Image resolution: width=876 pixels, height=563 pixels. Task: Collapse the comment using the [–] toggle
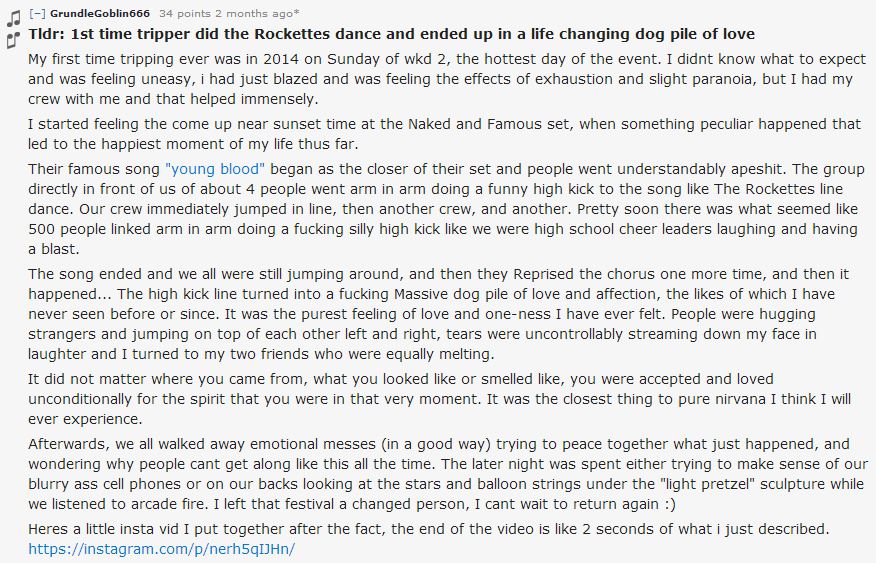click(x=37, y=13)
